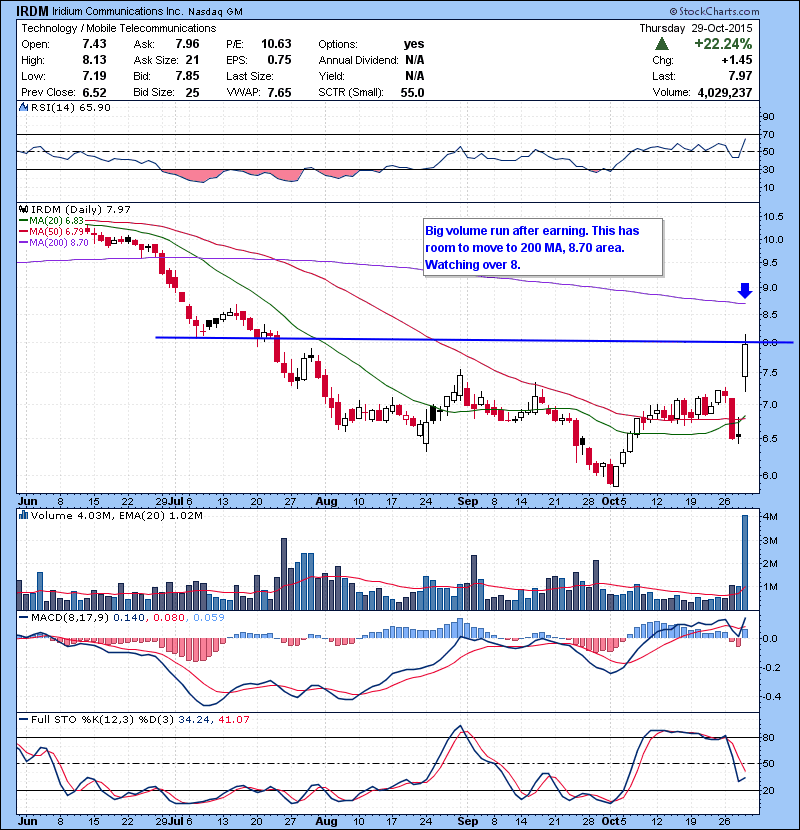Select the Prev Close value 6.52
Screen dimensions: 800x830
point(94,92)
